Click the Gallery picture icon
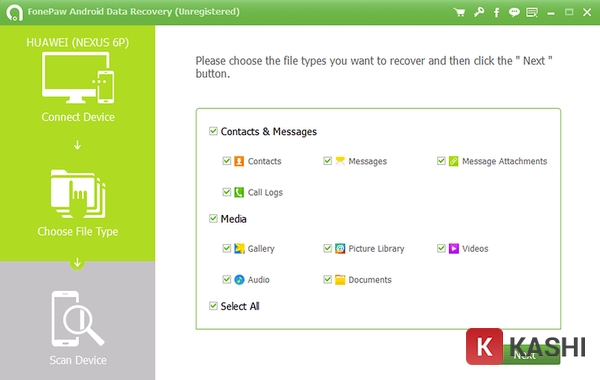Image resolution: width=600 pixels, height=380 pixels. pyautogui.click(x=239, y=248)
